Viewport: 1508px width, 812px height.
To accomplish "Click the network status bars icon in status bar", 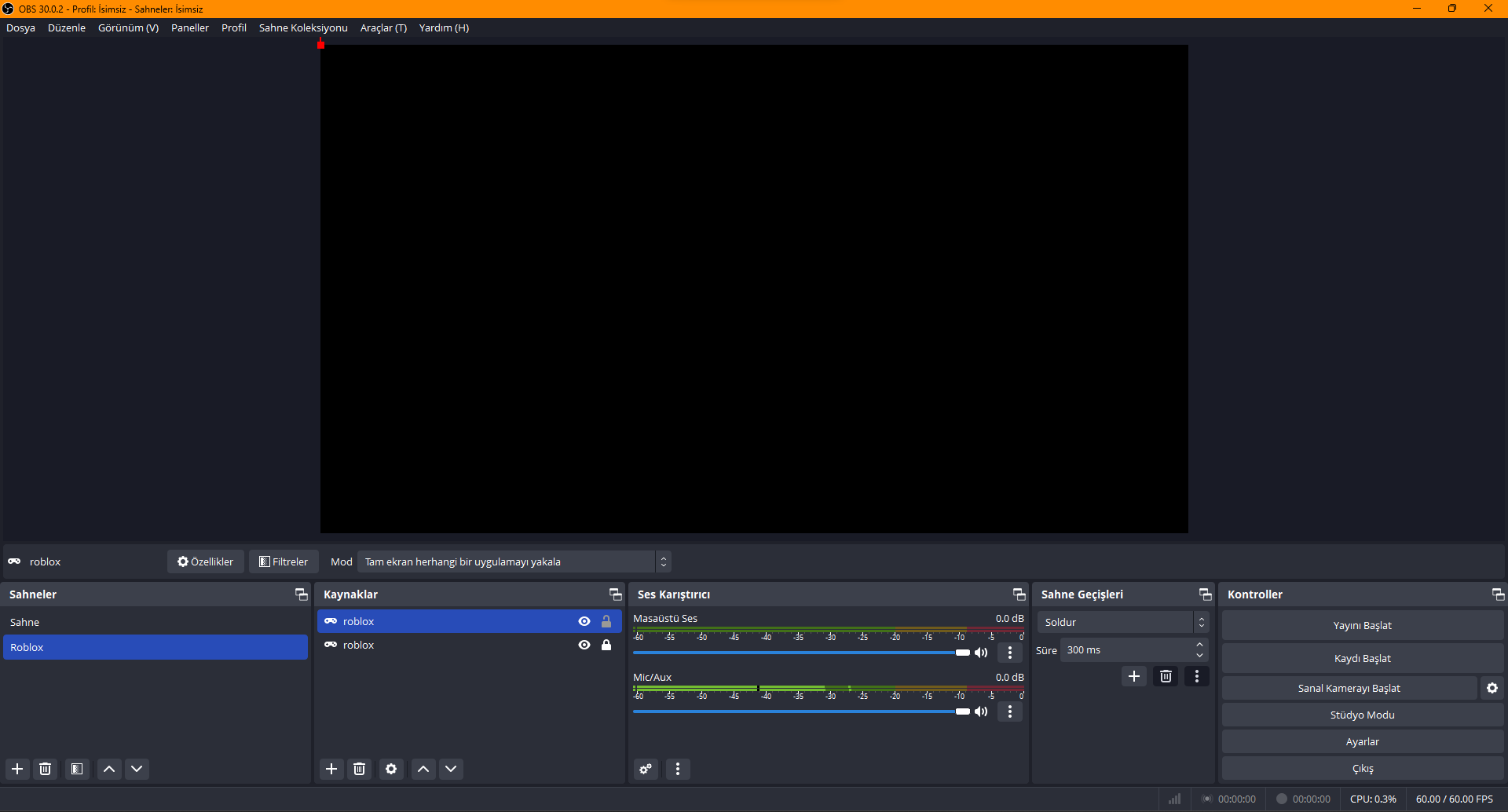I will click(x=1174, y=799).
